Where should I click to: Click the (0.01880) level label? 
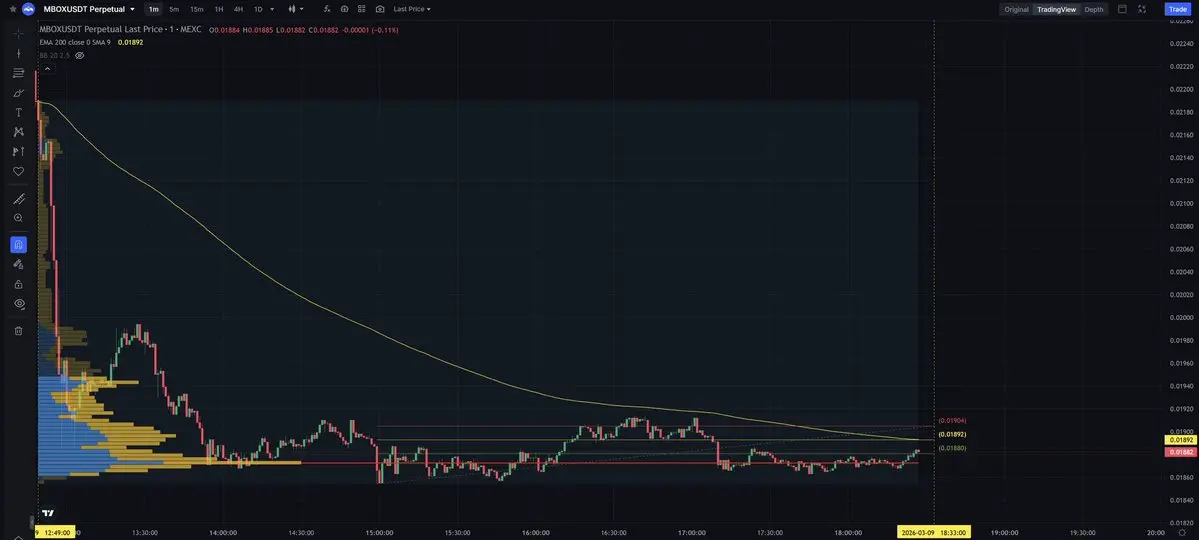coord(951,447)
